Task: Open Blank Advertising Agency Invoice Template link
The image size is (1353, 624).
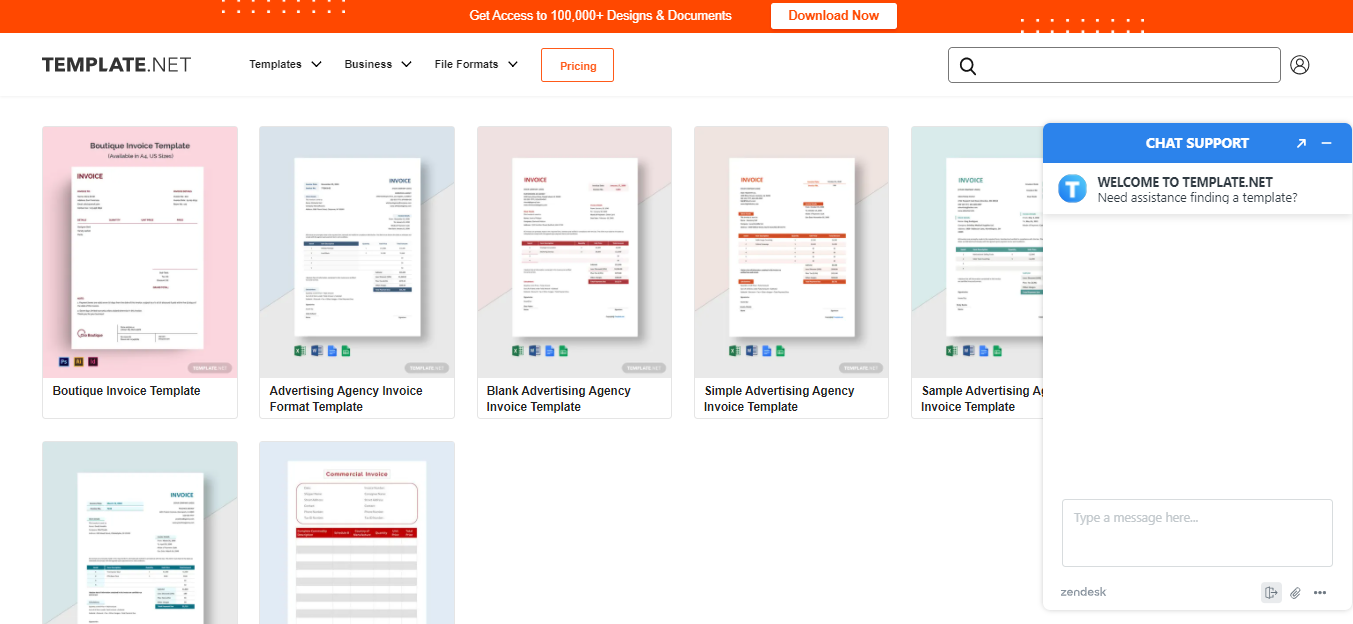Action: [x=558, y=398]
